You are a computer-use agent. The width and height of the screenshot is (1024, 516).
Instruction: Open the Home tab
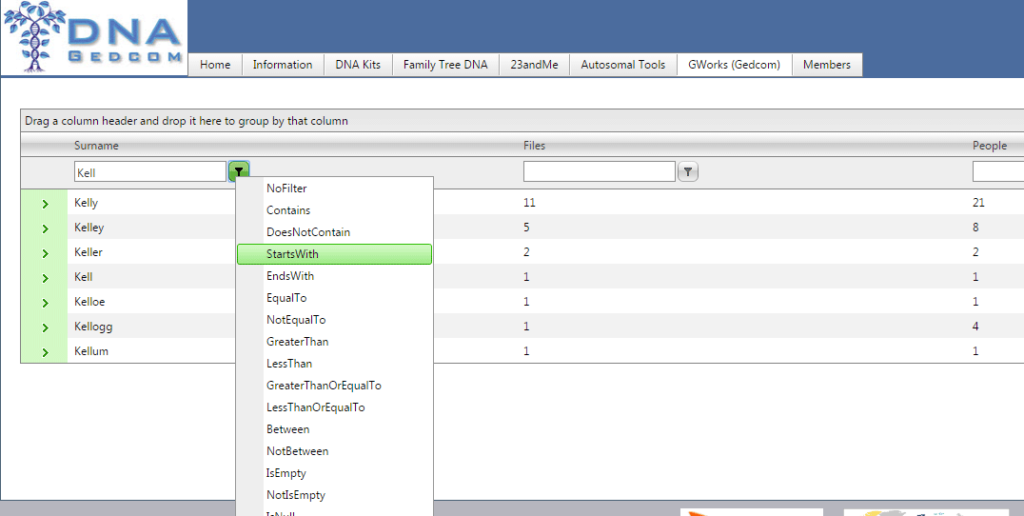215,65
